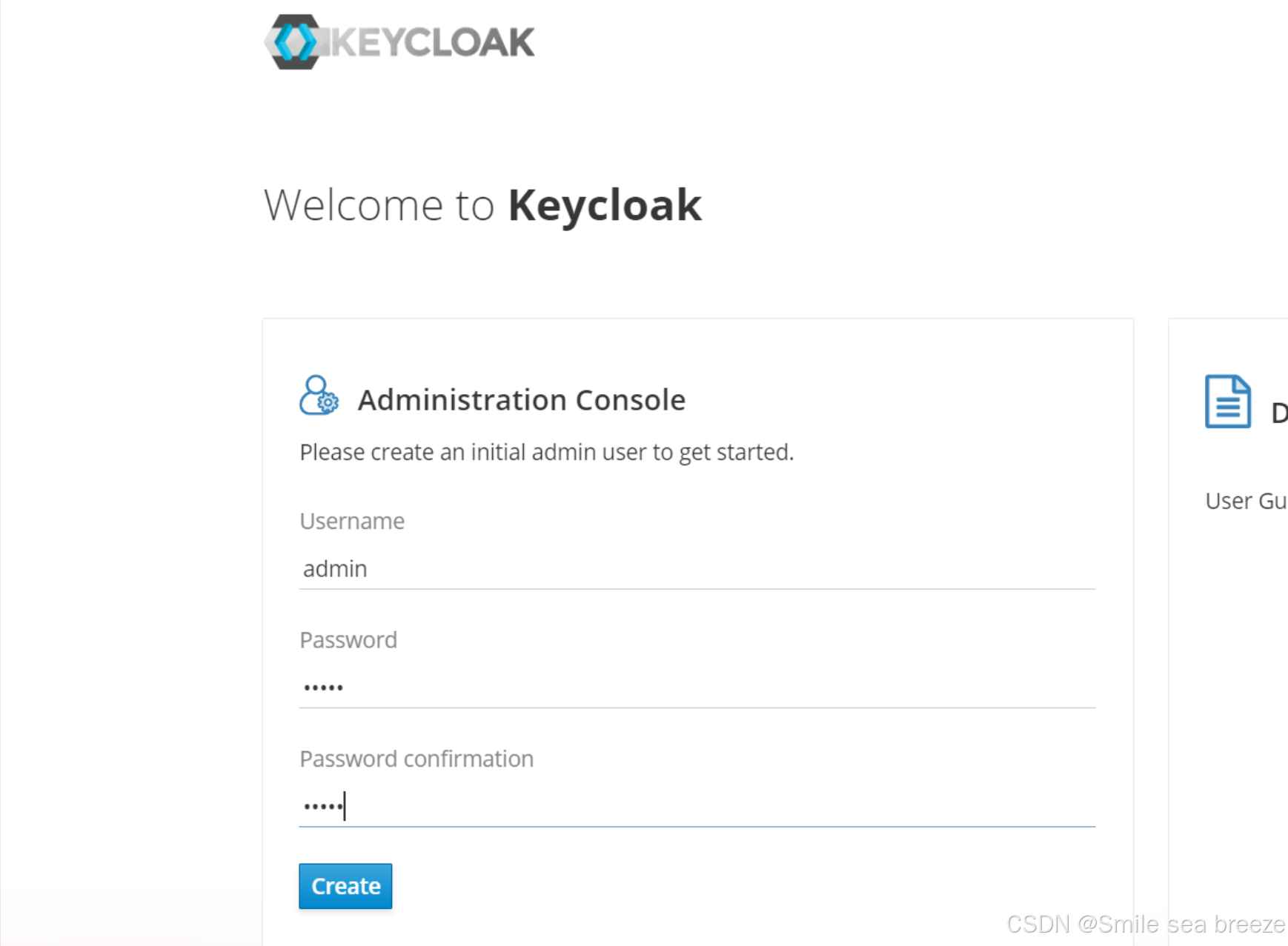The image size is (1288, 946).
Task: Select the admin text in Username field
Action: pos(334,569)
